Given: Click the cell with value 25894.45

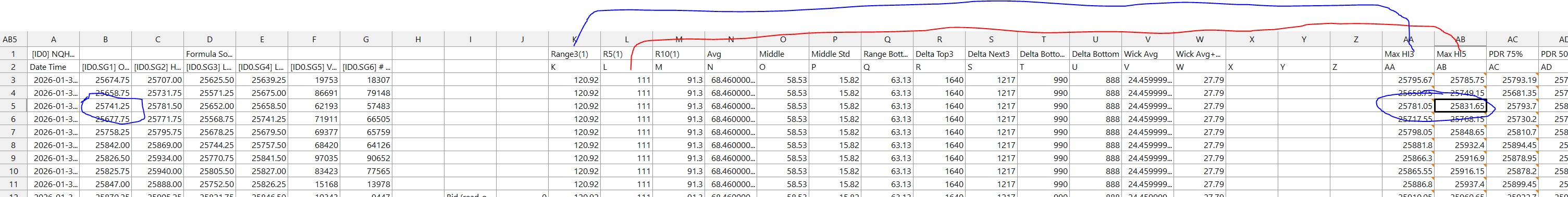Looking at the screenshot, I should pyautogui.click(x=1513, y=145).
